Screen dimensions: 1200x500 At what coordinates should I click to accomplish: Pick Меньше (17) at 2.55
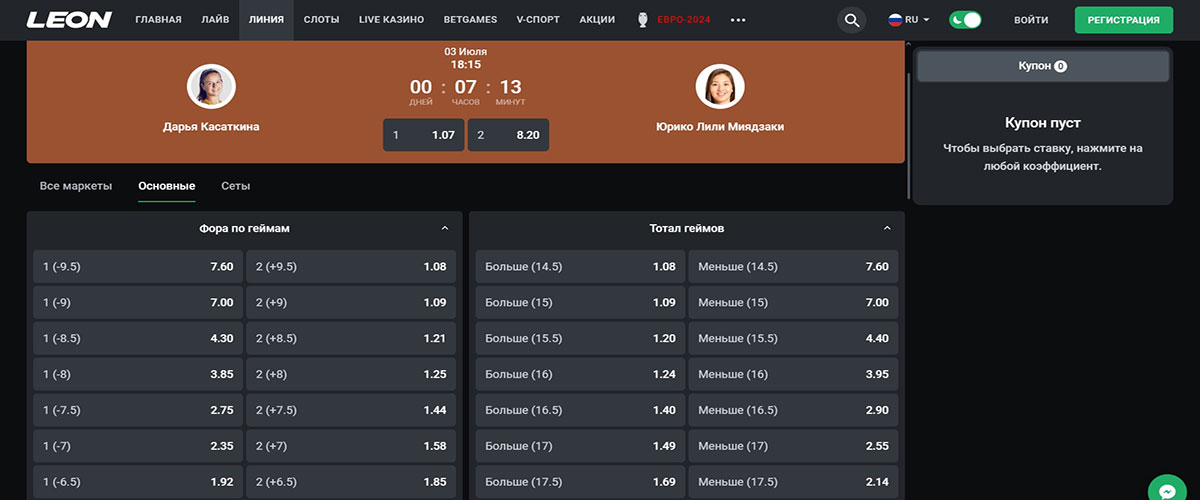coord(793,447)
